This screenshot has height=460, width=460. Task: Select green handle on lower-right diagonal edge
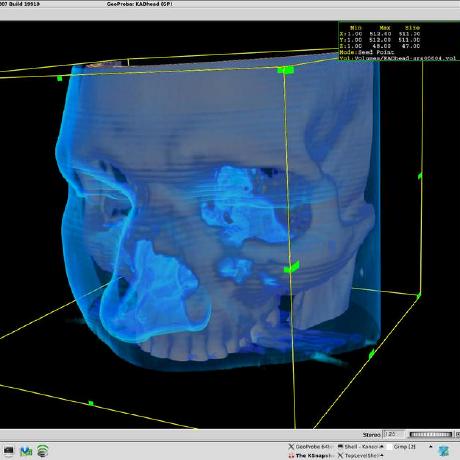[x=372, y=354]
